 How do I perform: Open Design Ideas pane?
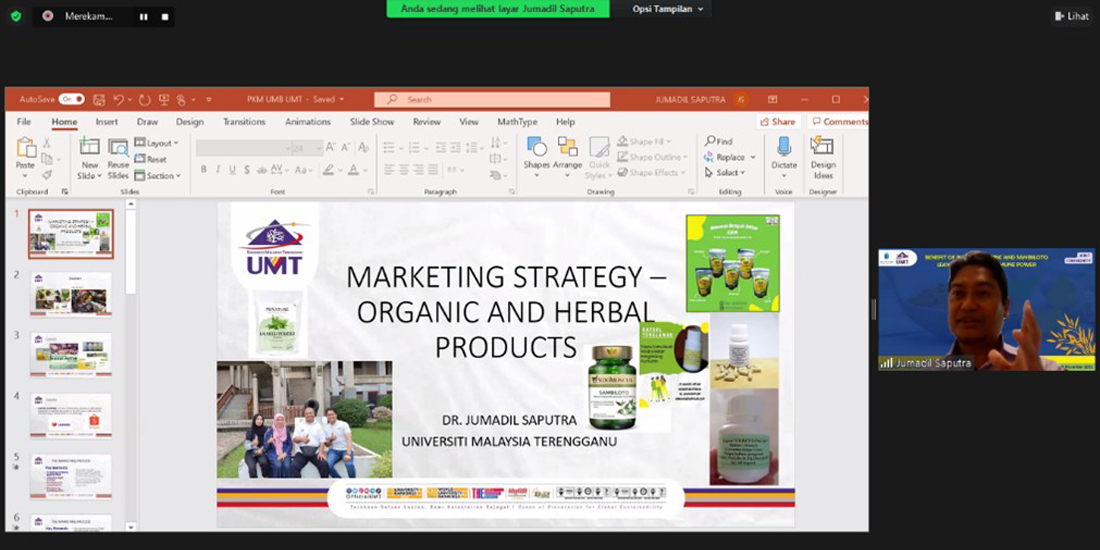pyautogui.click(x=823, y=150)
